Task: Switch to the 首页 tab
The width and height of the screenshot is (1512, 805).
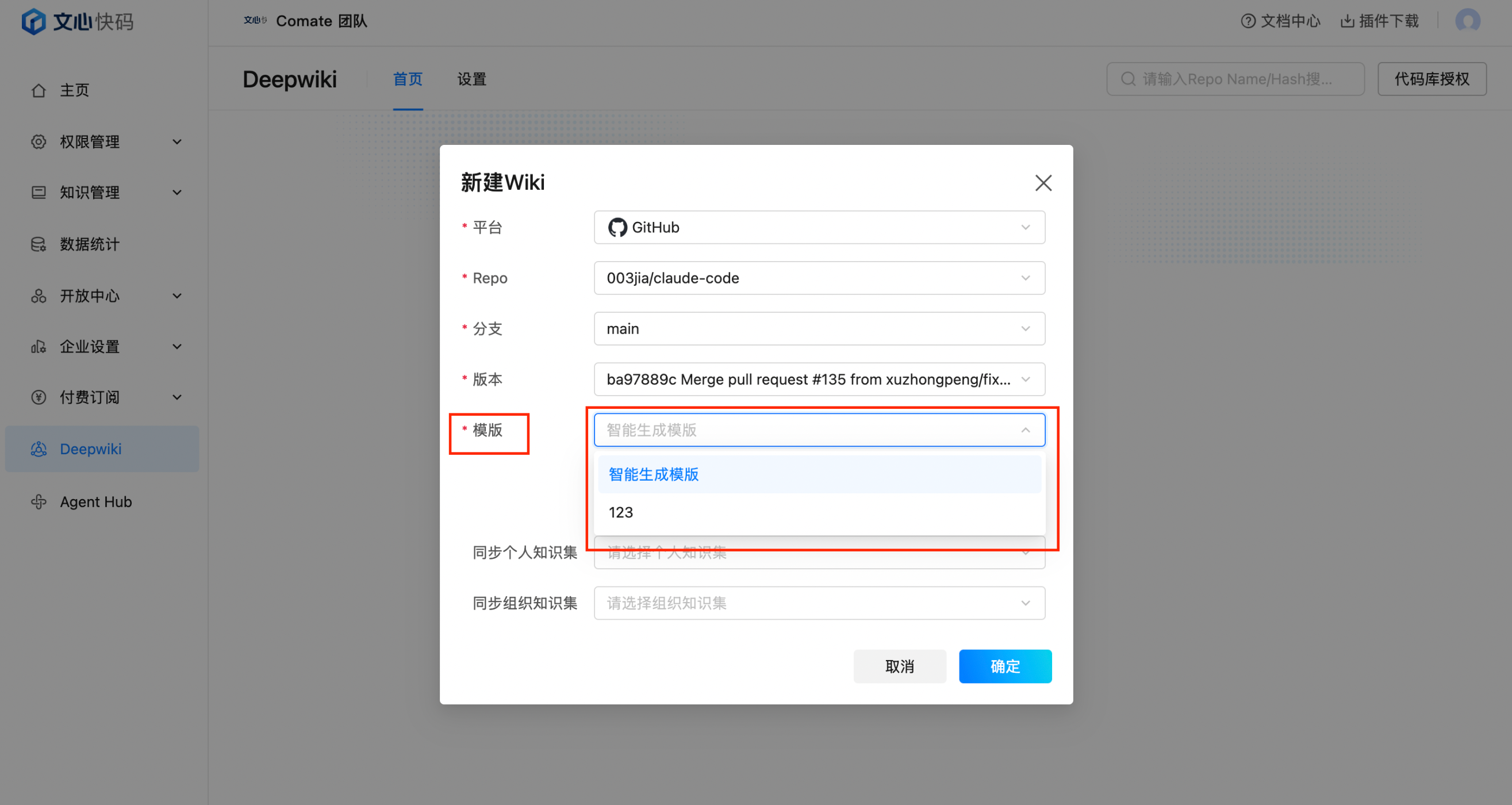Action: coord(408,79)
